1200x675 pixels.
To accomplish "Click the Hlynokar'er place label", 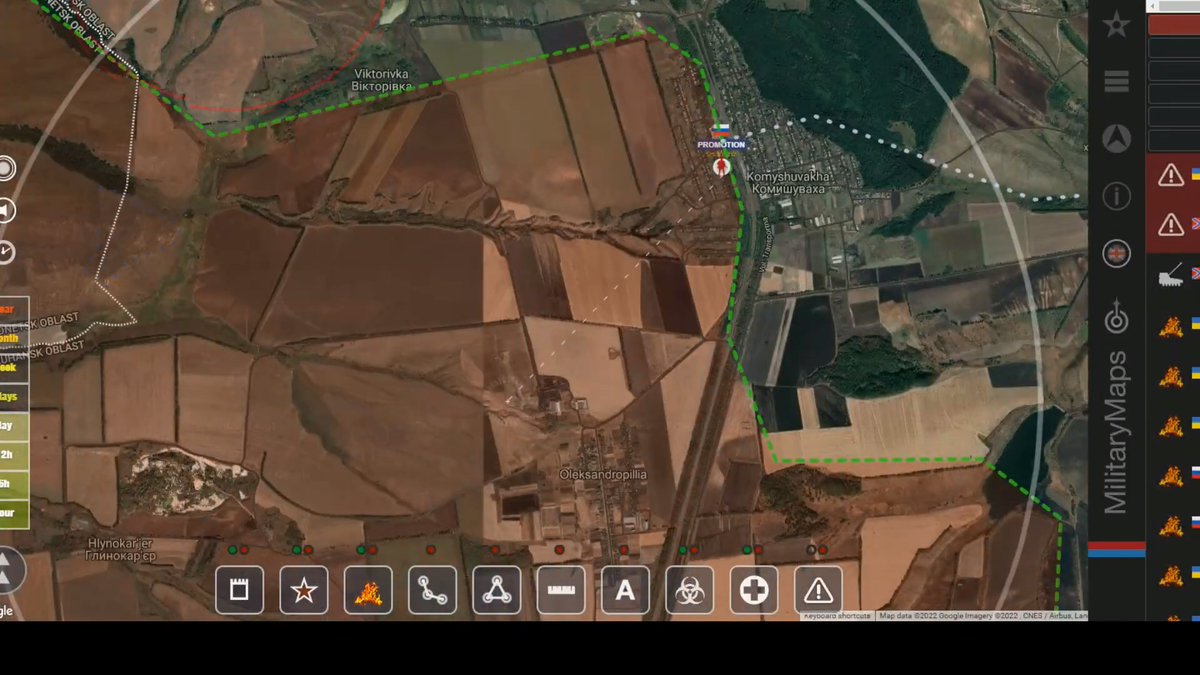I will 122,548.
